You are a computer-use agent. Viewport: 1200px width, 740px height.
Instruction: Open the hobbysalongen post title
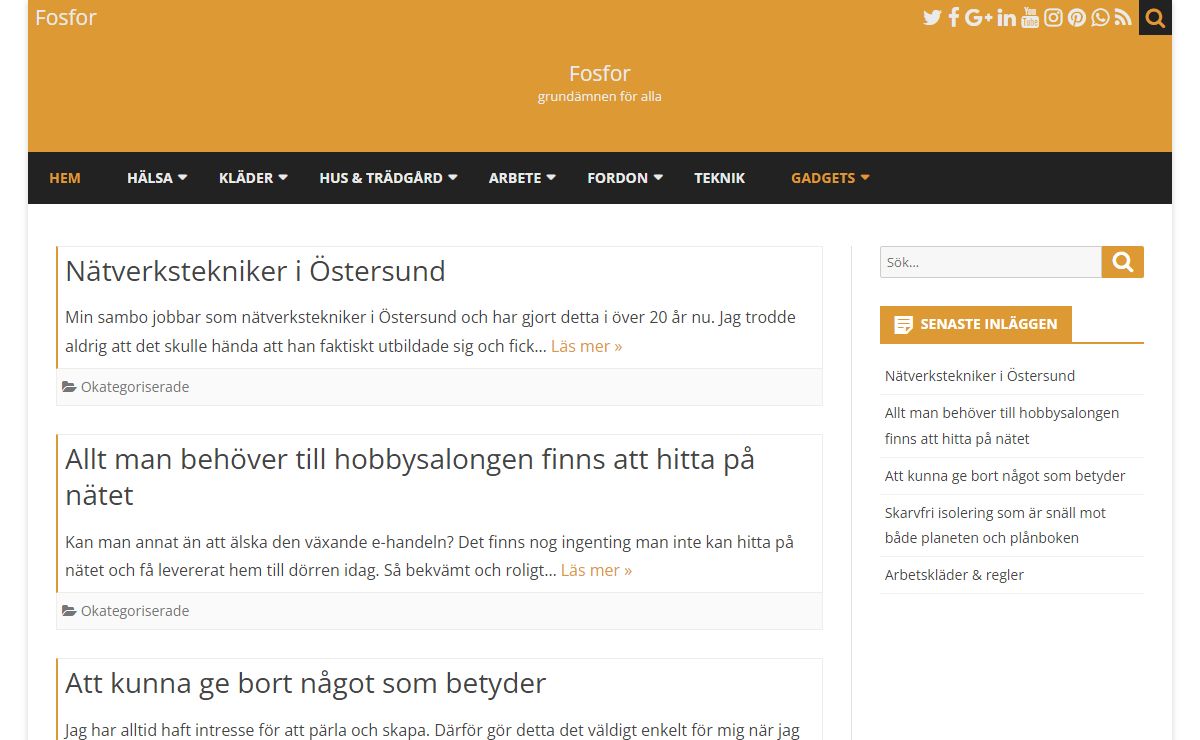click(410, 477)
